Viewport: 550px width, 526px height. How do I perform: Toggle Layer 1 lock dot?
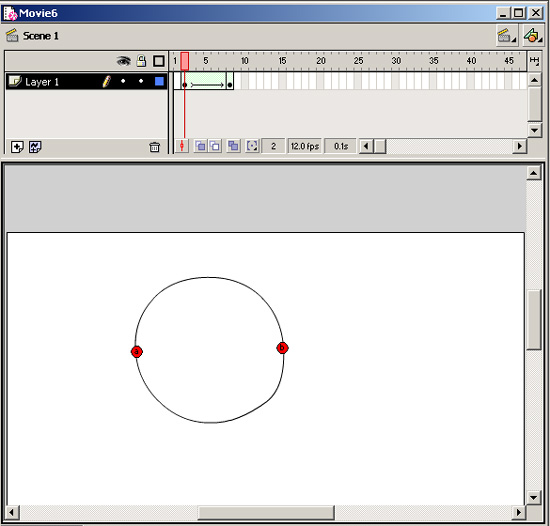[x=141, y=81]
